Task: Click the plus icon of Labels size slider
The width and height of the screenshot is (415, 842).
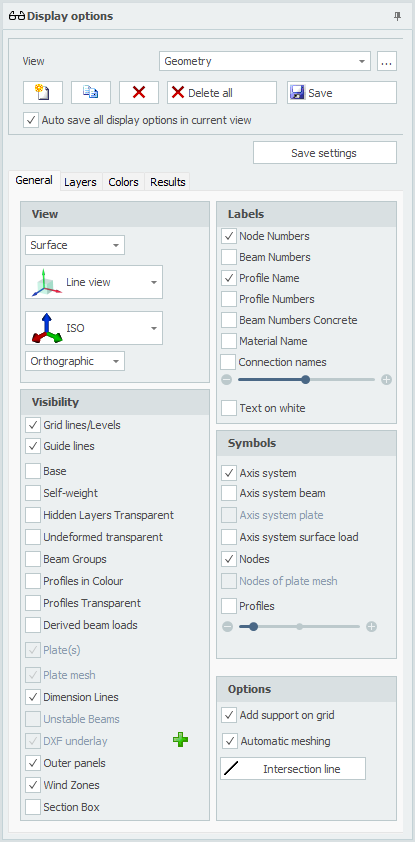Action: coord(386,380)
